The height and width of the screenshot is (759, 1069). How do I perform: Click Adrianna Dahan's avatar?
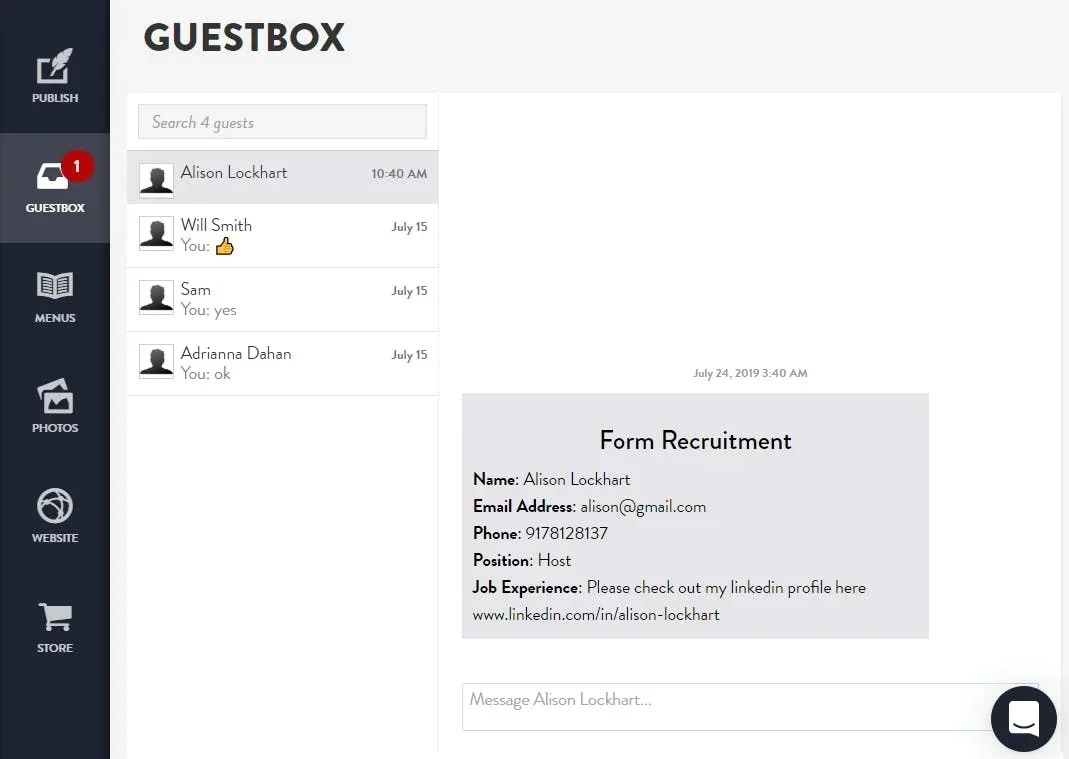[156, 361]
